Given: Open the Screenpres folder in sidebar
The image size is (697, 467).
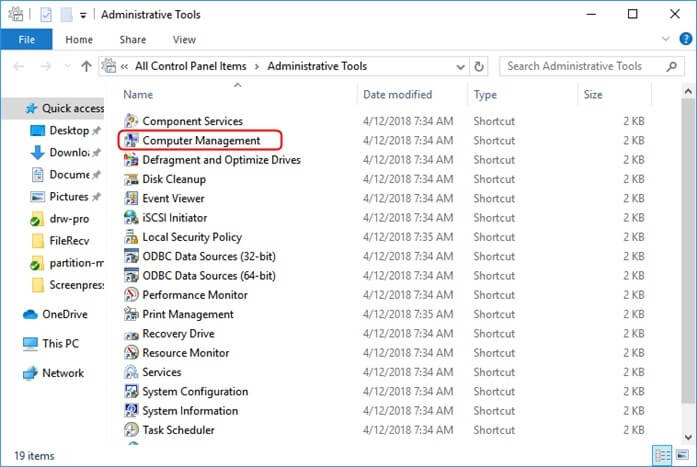Looking at the screenshot, I should pos(67,285).
